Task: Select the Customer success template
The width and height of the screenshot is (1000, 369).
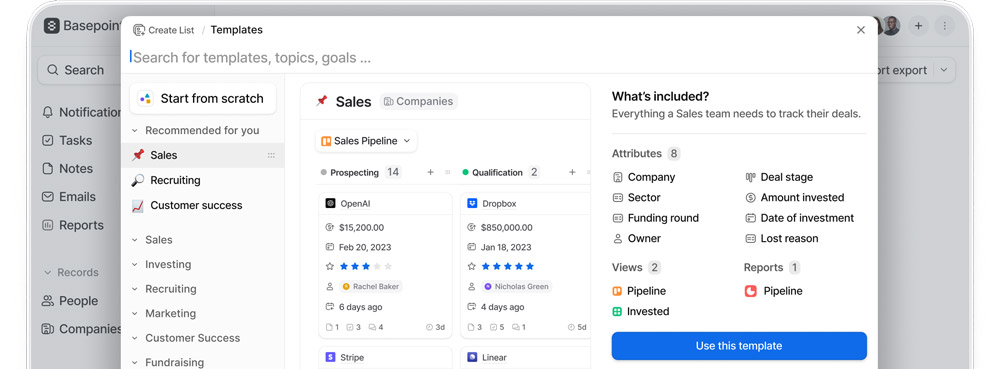Action: [x=203, y=205]
